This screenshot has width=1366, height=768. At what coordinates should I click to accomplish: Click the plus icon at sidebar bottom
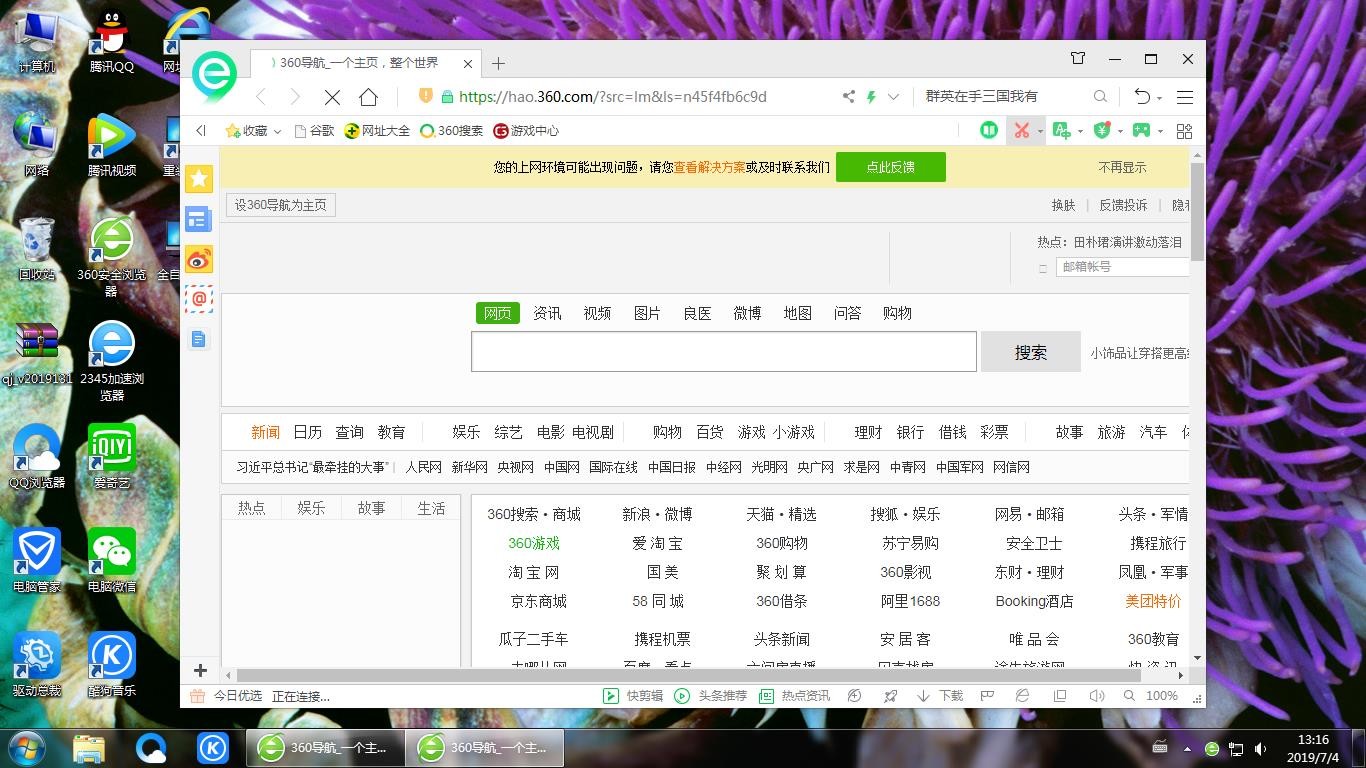(200, 670)
